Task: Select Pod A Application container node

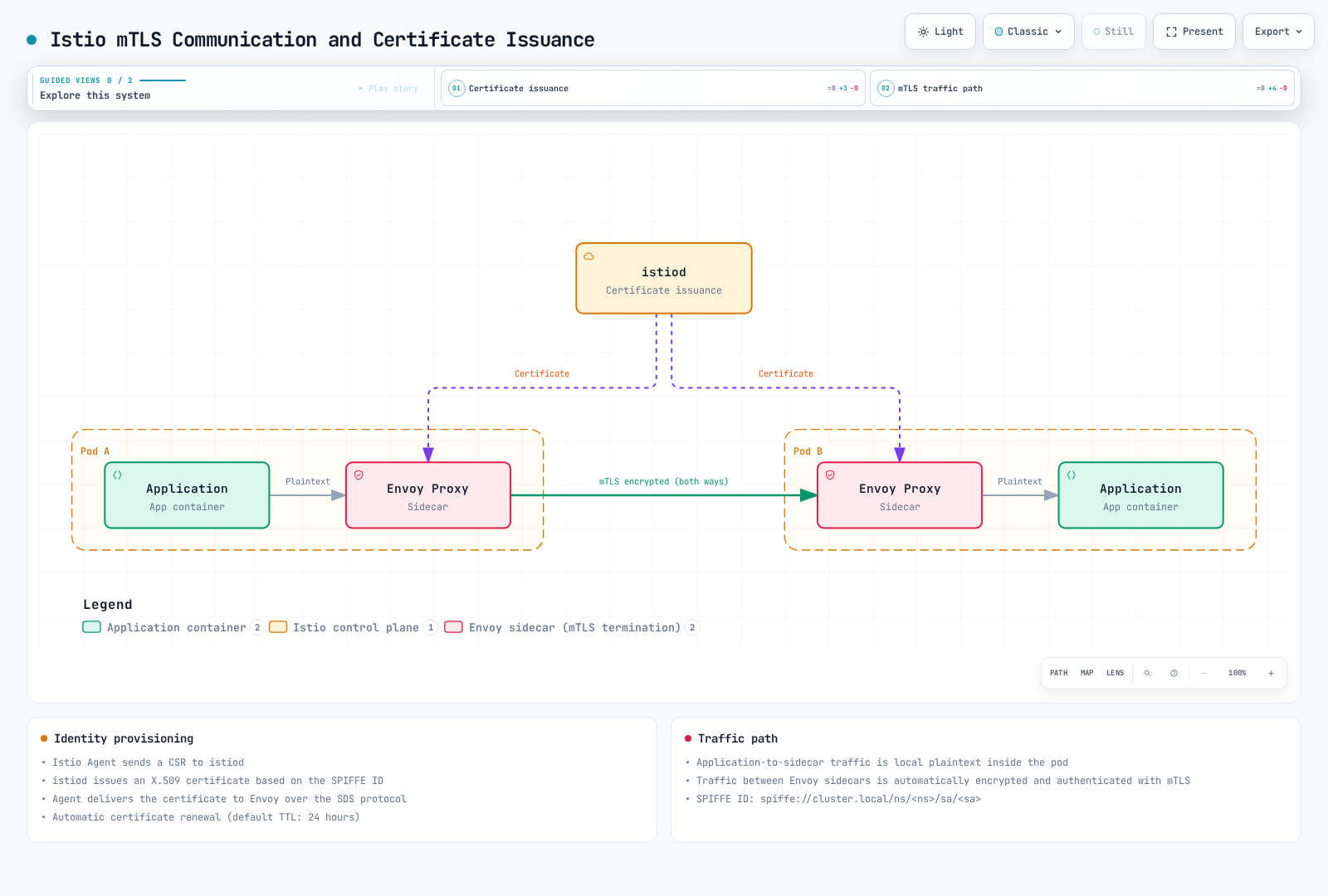Action: point(187,495)
